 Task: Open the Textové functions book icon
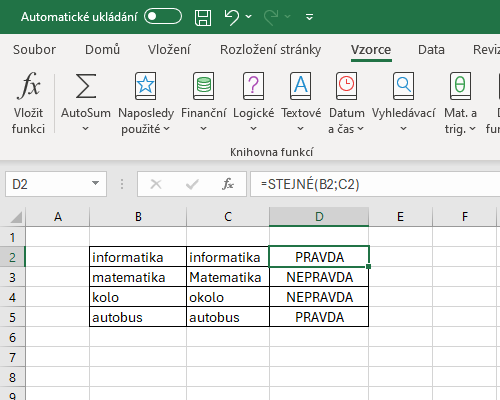[x=301, y=86]
